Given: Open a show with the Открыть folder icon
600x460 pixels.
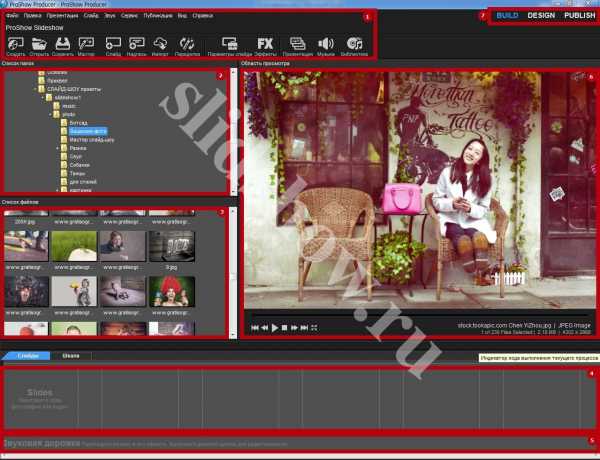Looking at the screenshot, I should pyautogui.click(x=39, y=44).
